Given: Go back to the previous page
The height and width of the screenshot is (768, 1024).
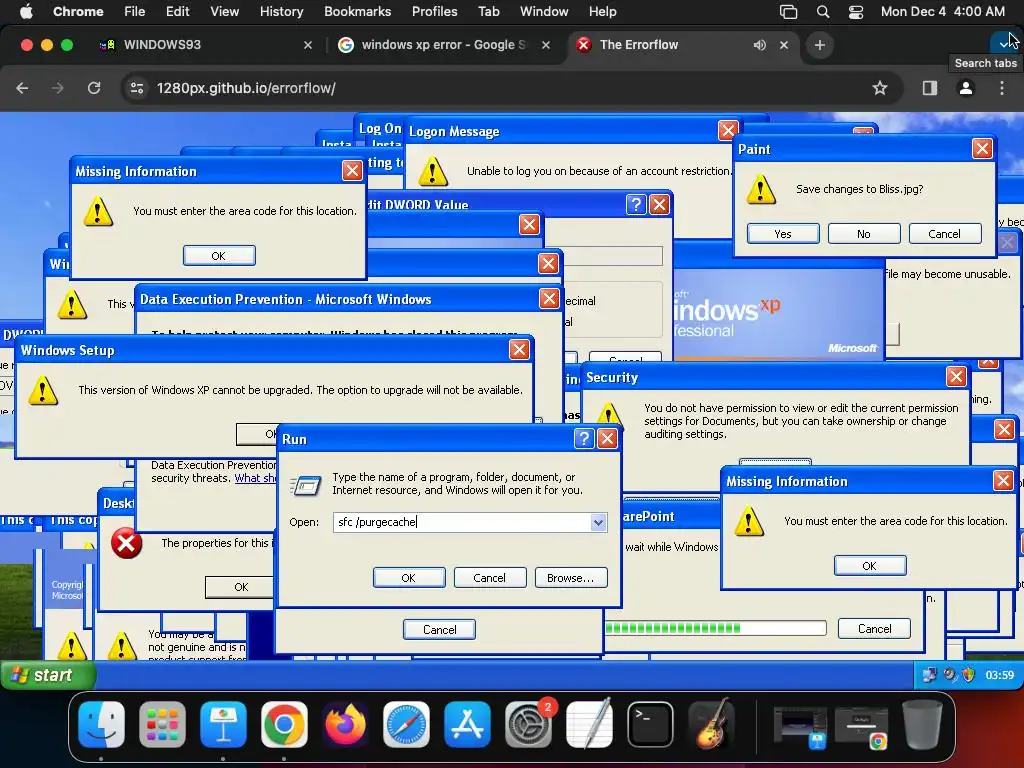Looking at the screenshot, I should point(22,88).
